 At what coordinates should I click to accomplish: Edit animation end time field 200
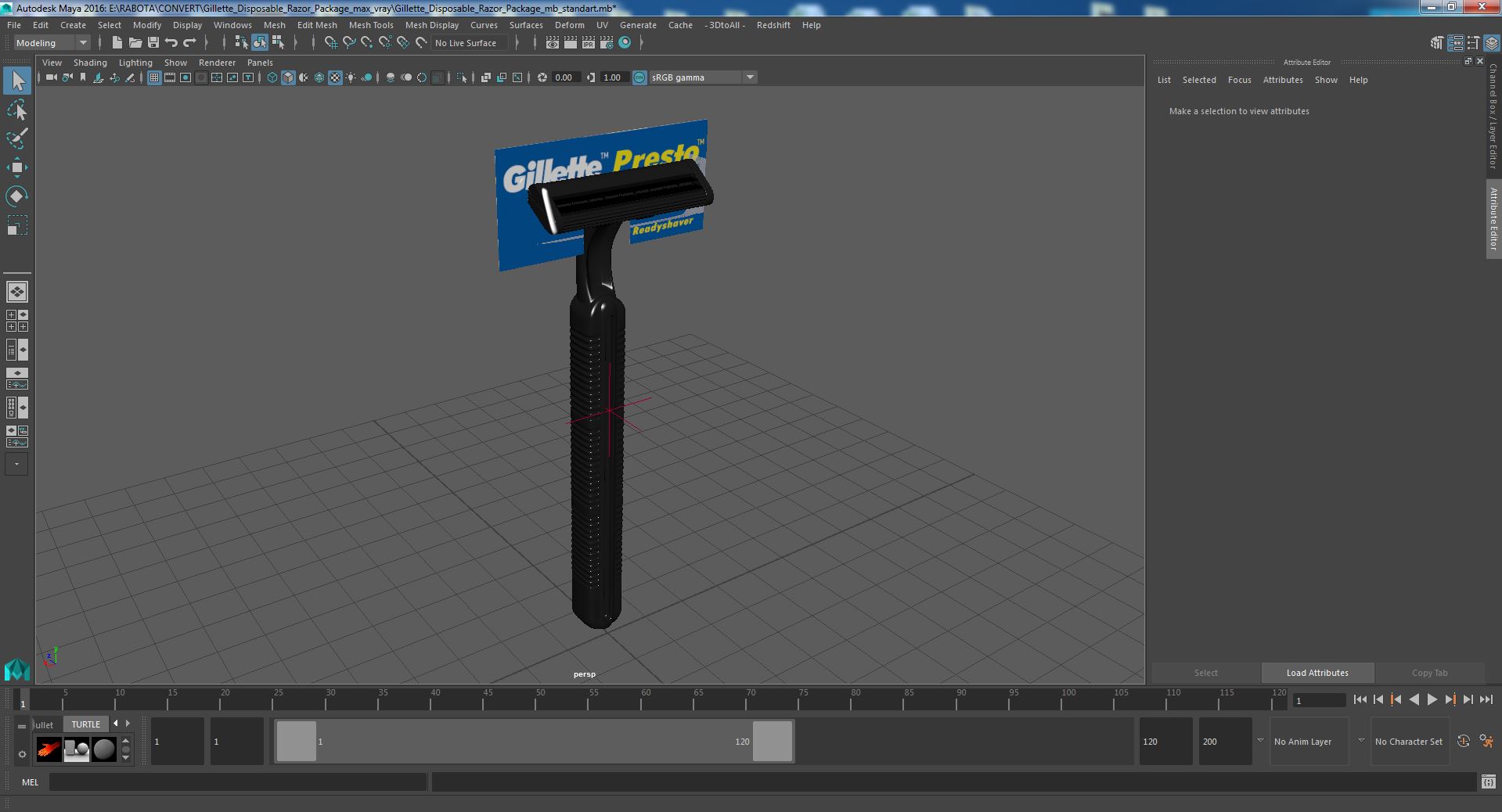[x=1225, y=742]
